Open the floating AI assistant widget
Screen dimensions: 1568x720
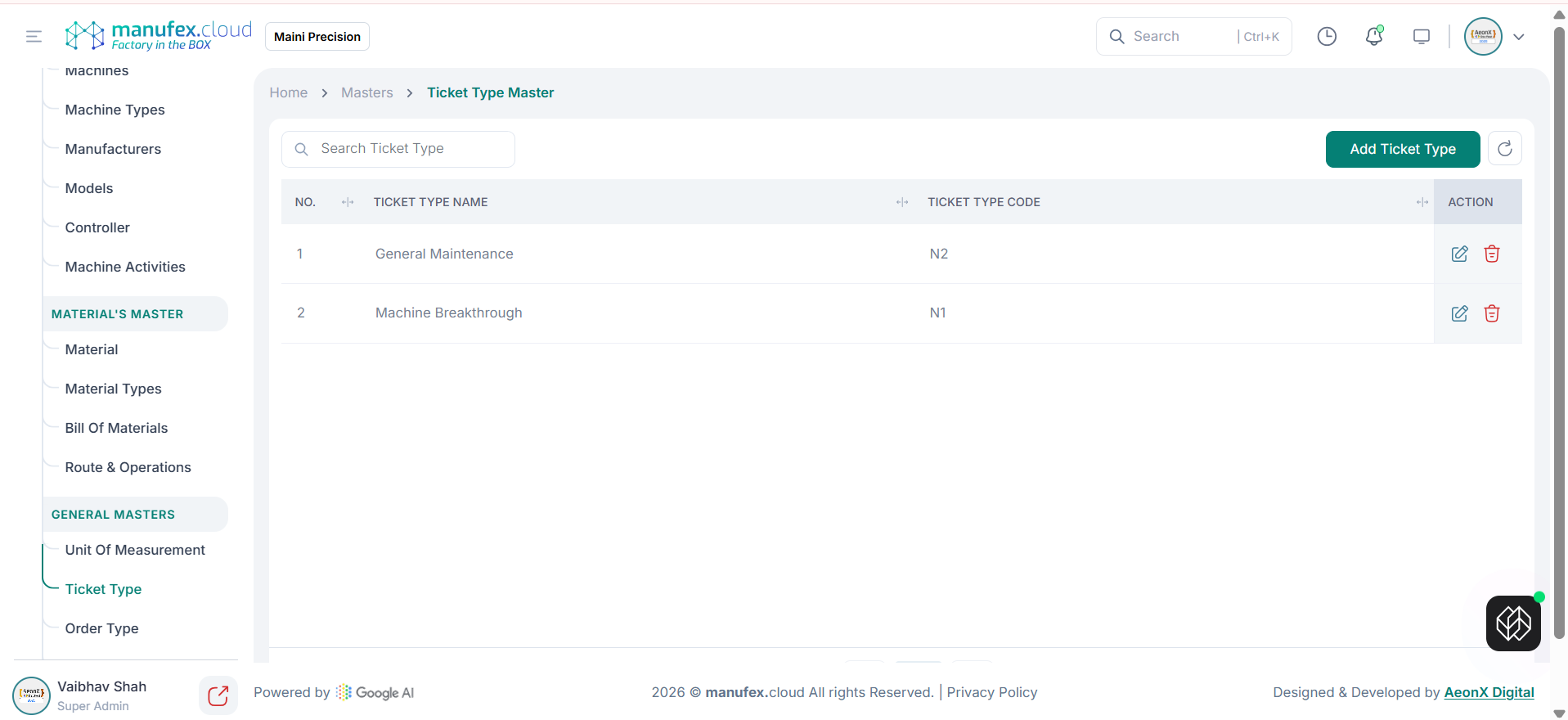click(1512, 623)
